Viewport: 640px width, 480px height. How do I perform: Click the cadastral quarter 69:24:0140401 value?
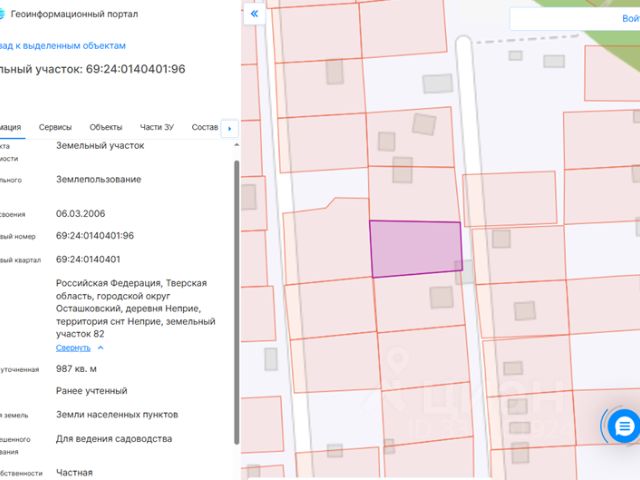click(x=88, y=259)
